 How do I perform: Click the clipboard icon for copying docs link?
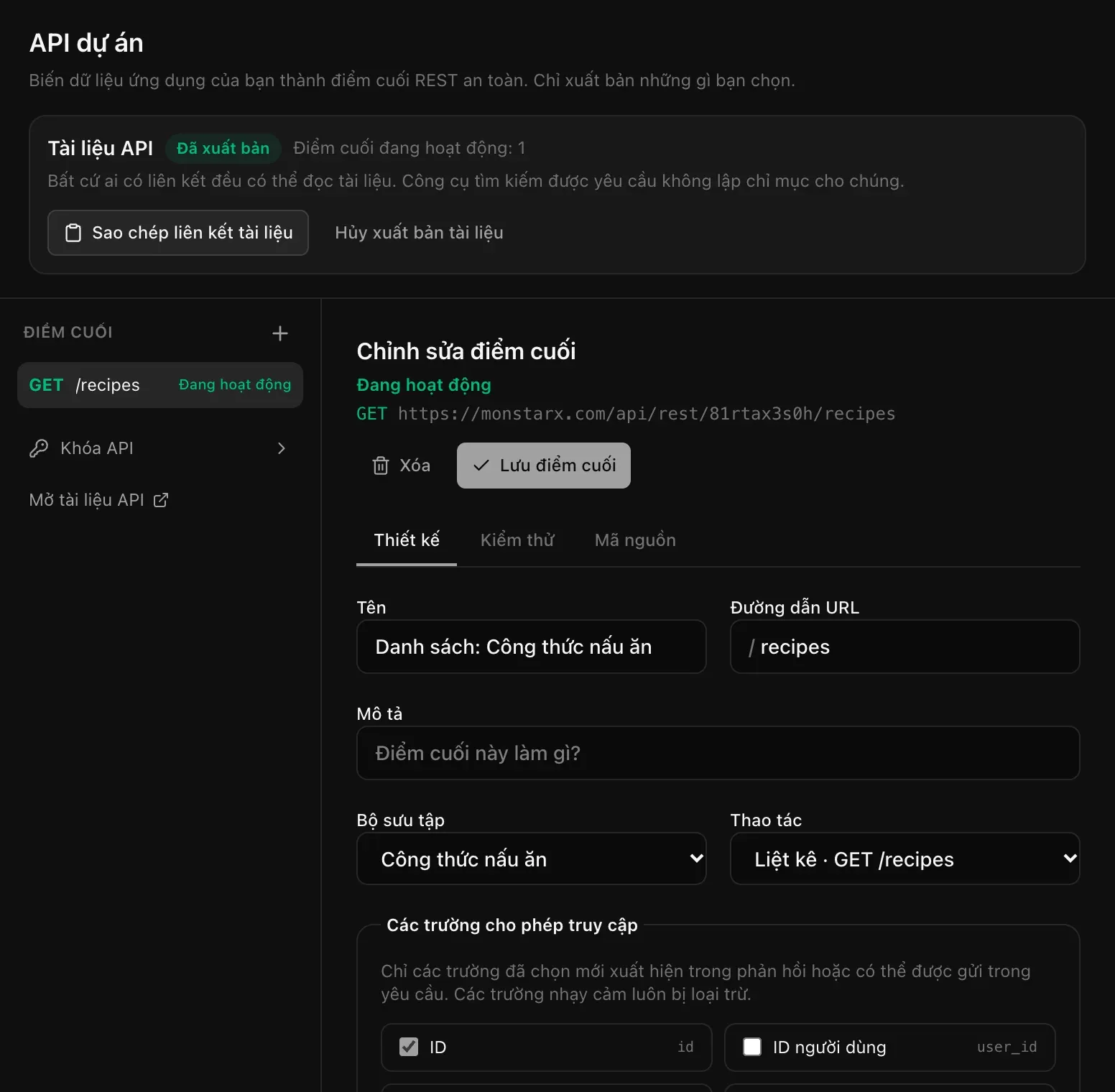click(x=73, y=233)
